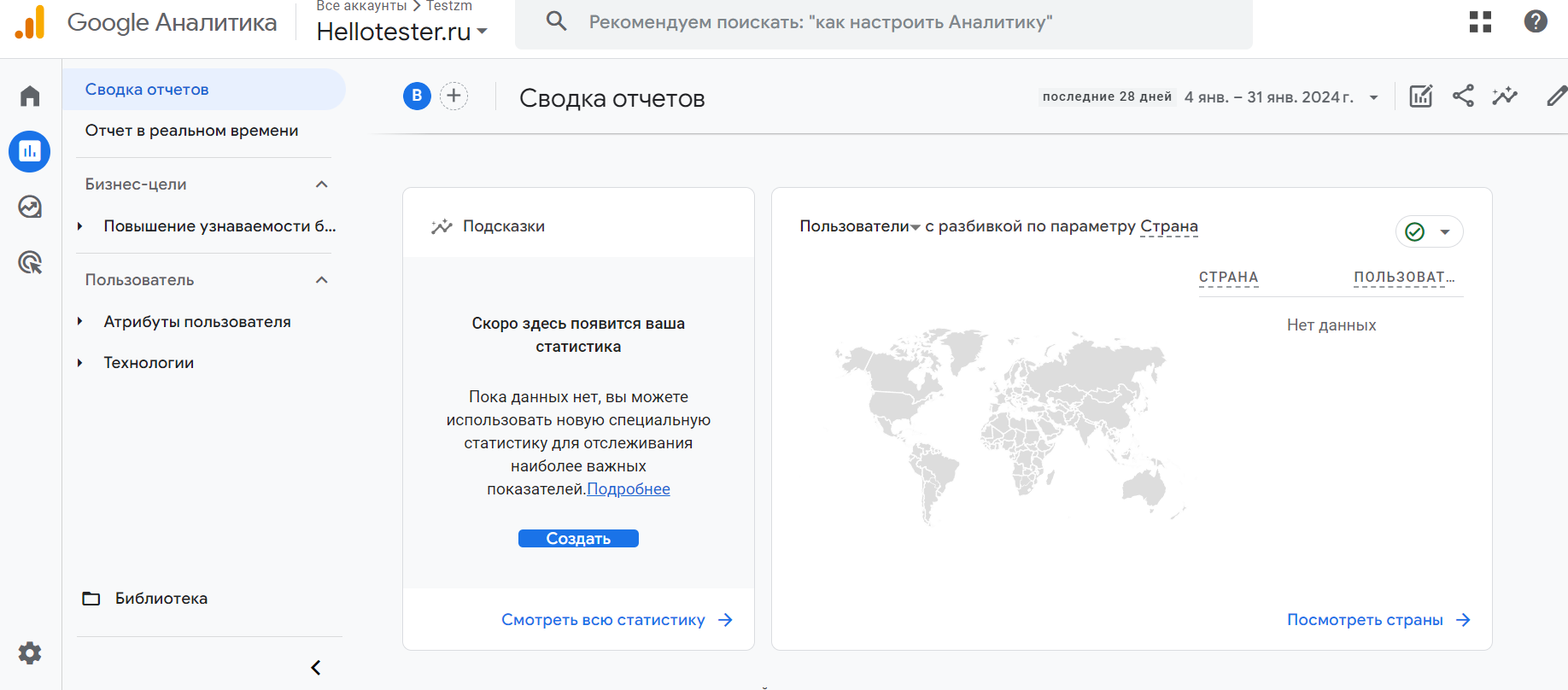Open the Google apps grid icon
1568x690 pixels.
pyautogui.click(x=1480, y=21)
